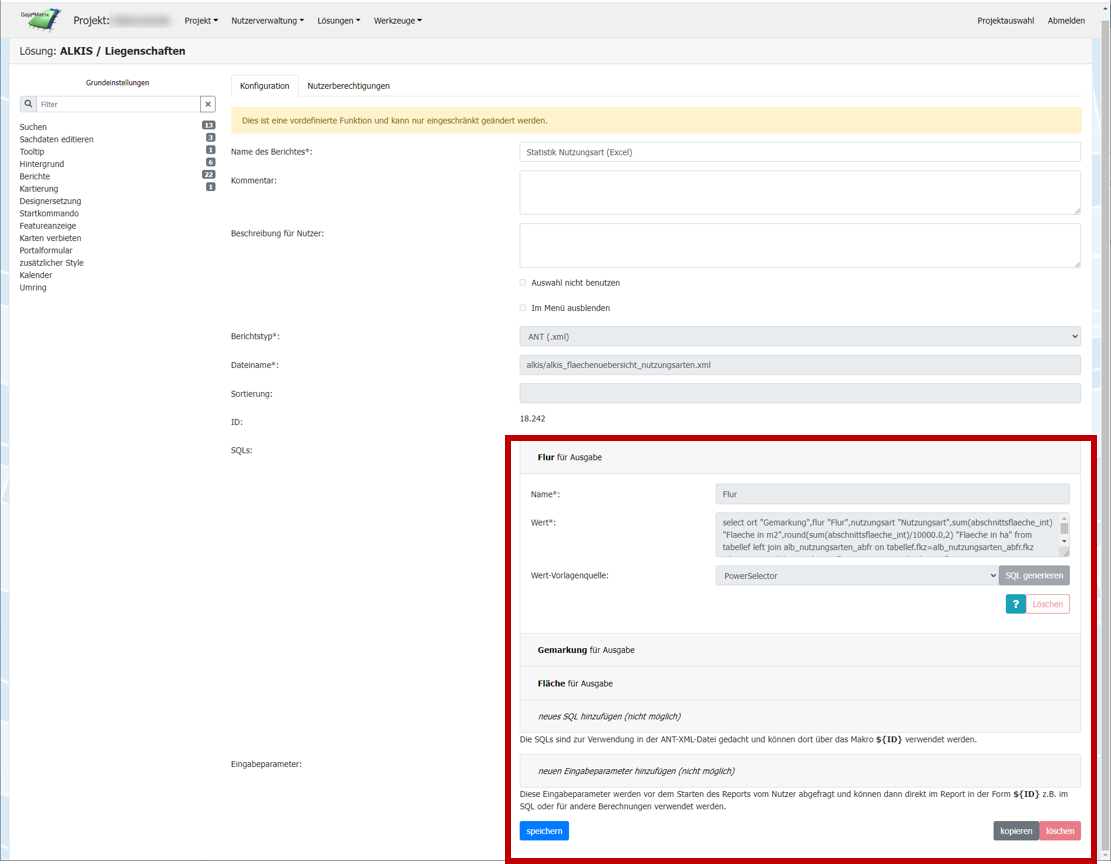Expand the 'Gemarkung für Ausgabe' section
The image size is (1111, 864).
pyautogui.click(x=586, y=650)
